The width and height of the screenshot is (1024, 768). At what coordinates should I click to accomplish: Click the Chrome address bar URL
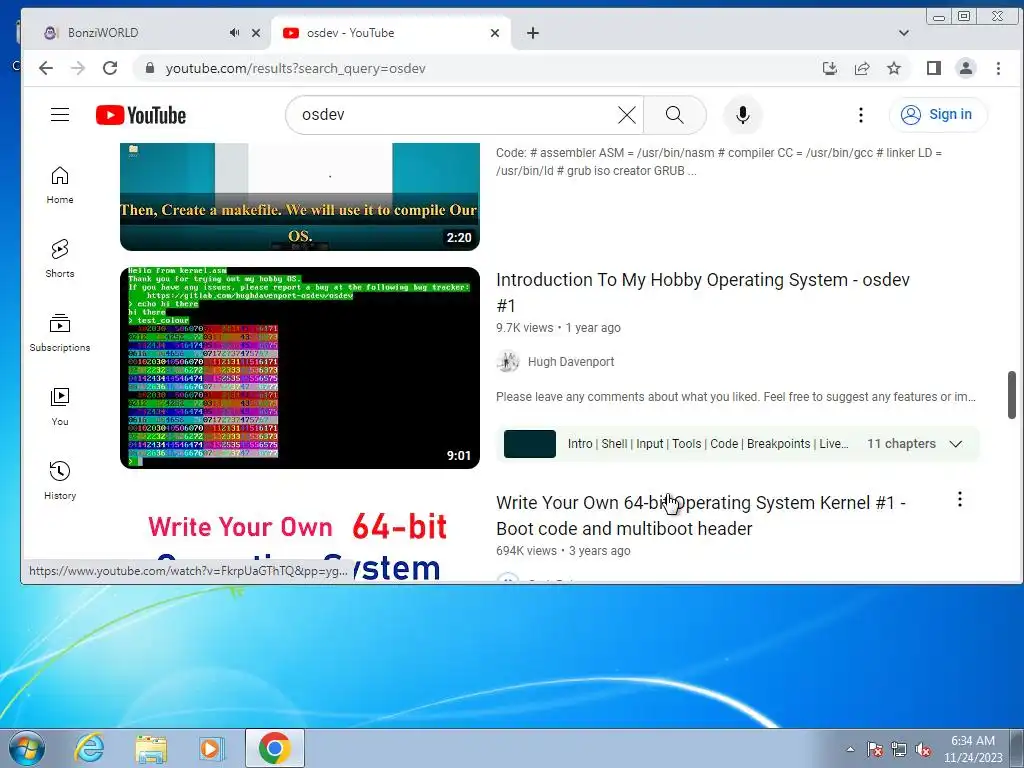pos(296,68)
